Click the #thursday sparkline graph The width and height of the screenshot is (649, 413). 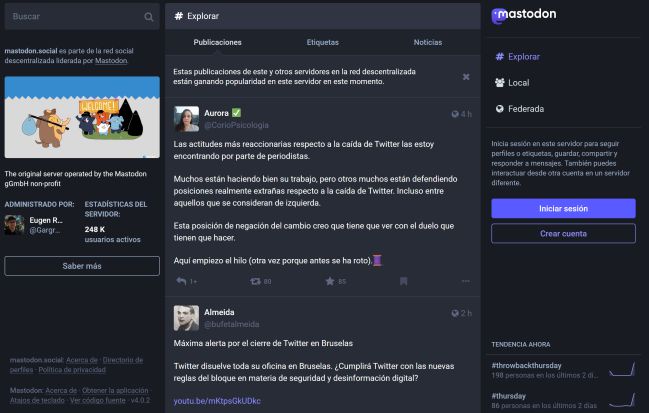pyautogui.click(x=622, y=400)
